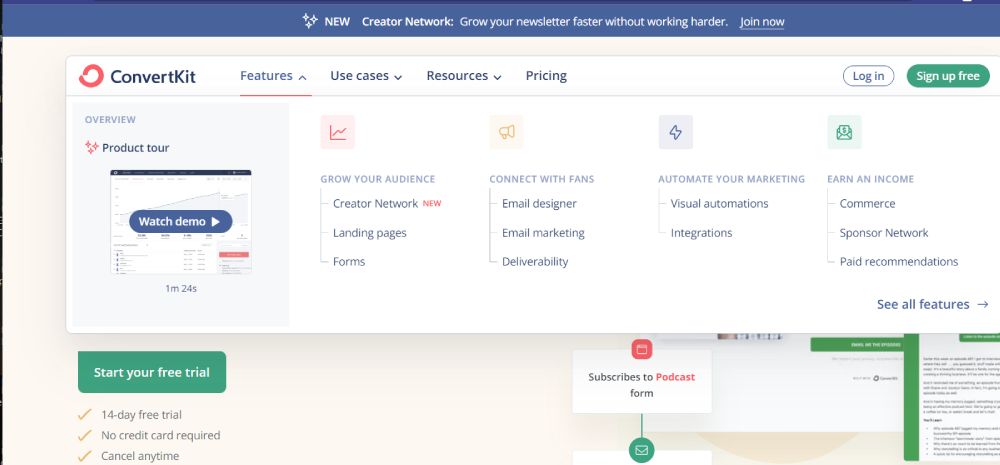Open Commerce feature link

867,203
